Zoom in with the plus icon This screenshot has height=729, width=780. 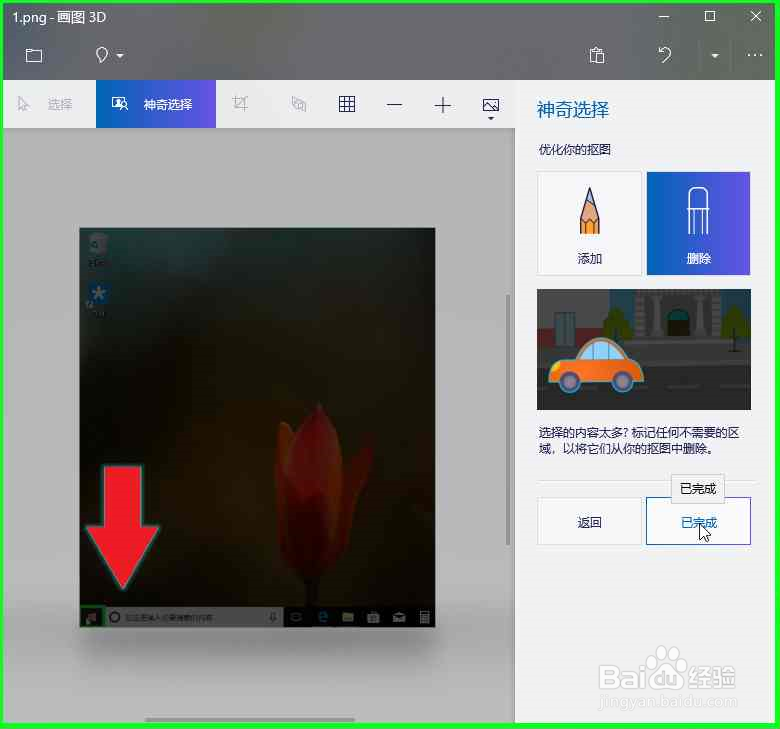tap(443, 105)
